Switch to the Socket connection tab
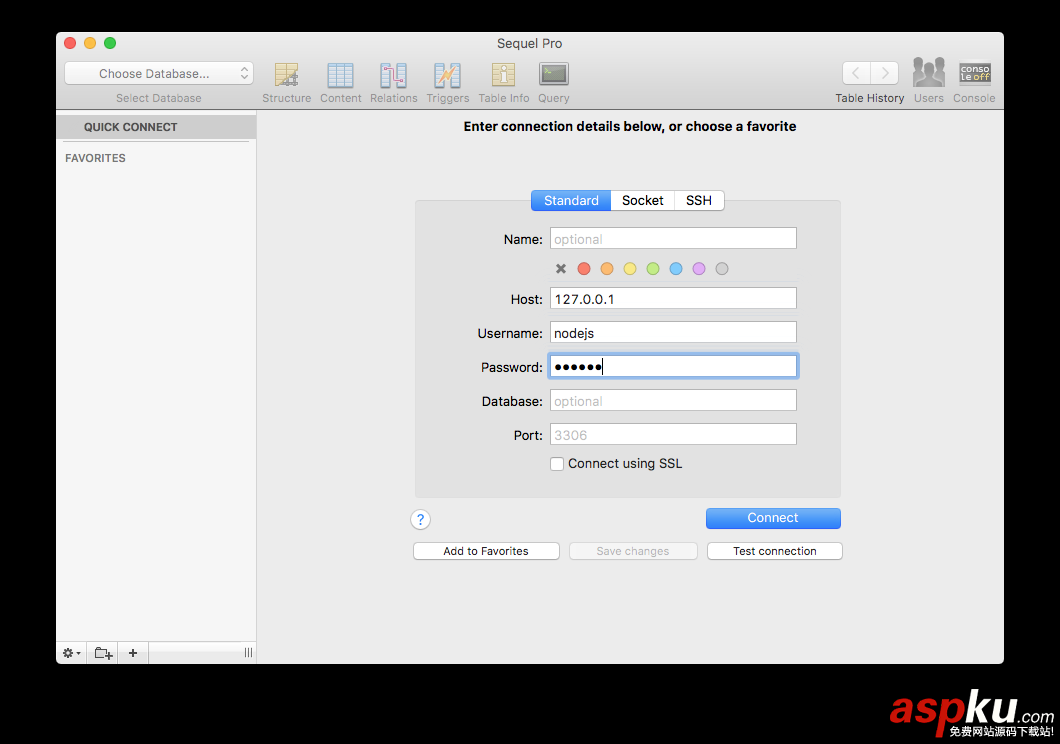The image size is (1060, 744). click(643, 201)
